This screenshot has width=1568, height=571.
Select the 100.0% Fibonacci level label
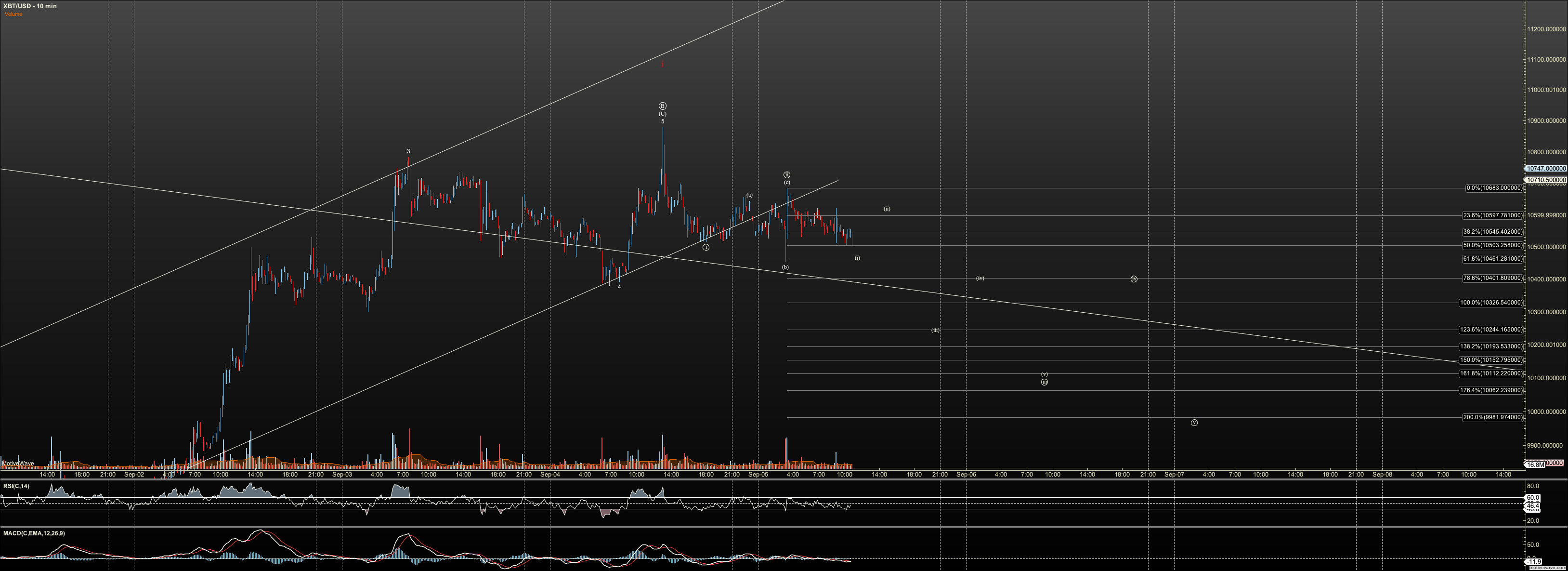pyautogui.click(x=1491, y=303)
